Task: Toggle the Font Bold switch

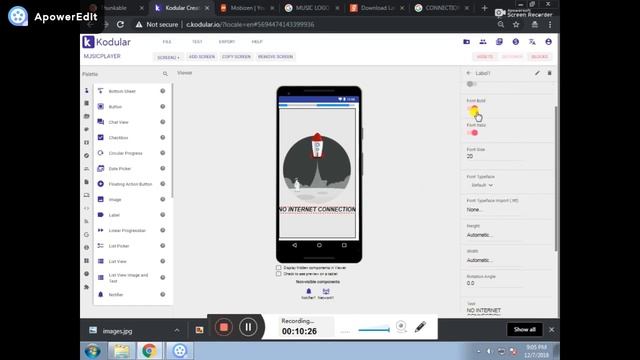Action: (472, 109)
